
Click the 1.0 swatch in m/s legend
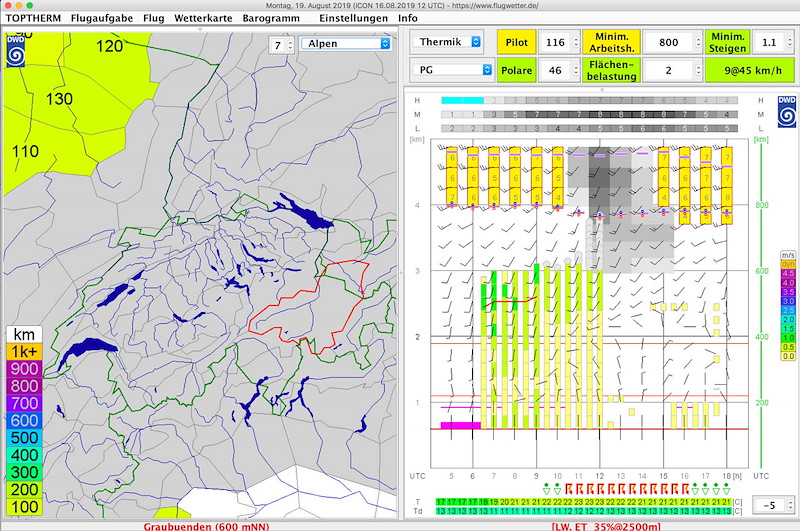pos(788,338)
